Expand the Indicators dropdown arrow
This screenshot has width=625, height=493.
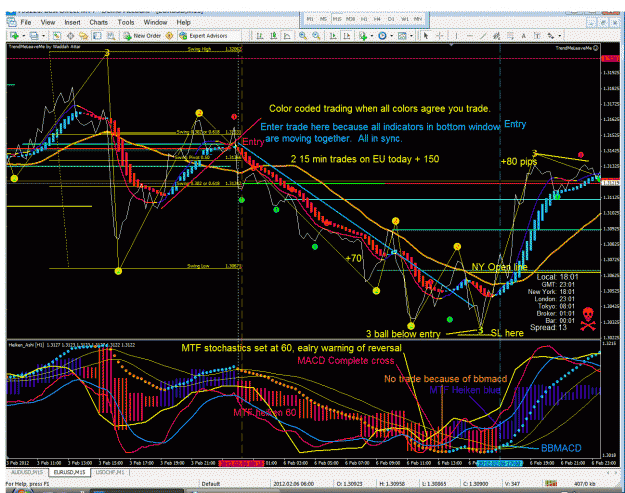[371, 36]
